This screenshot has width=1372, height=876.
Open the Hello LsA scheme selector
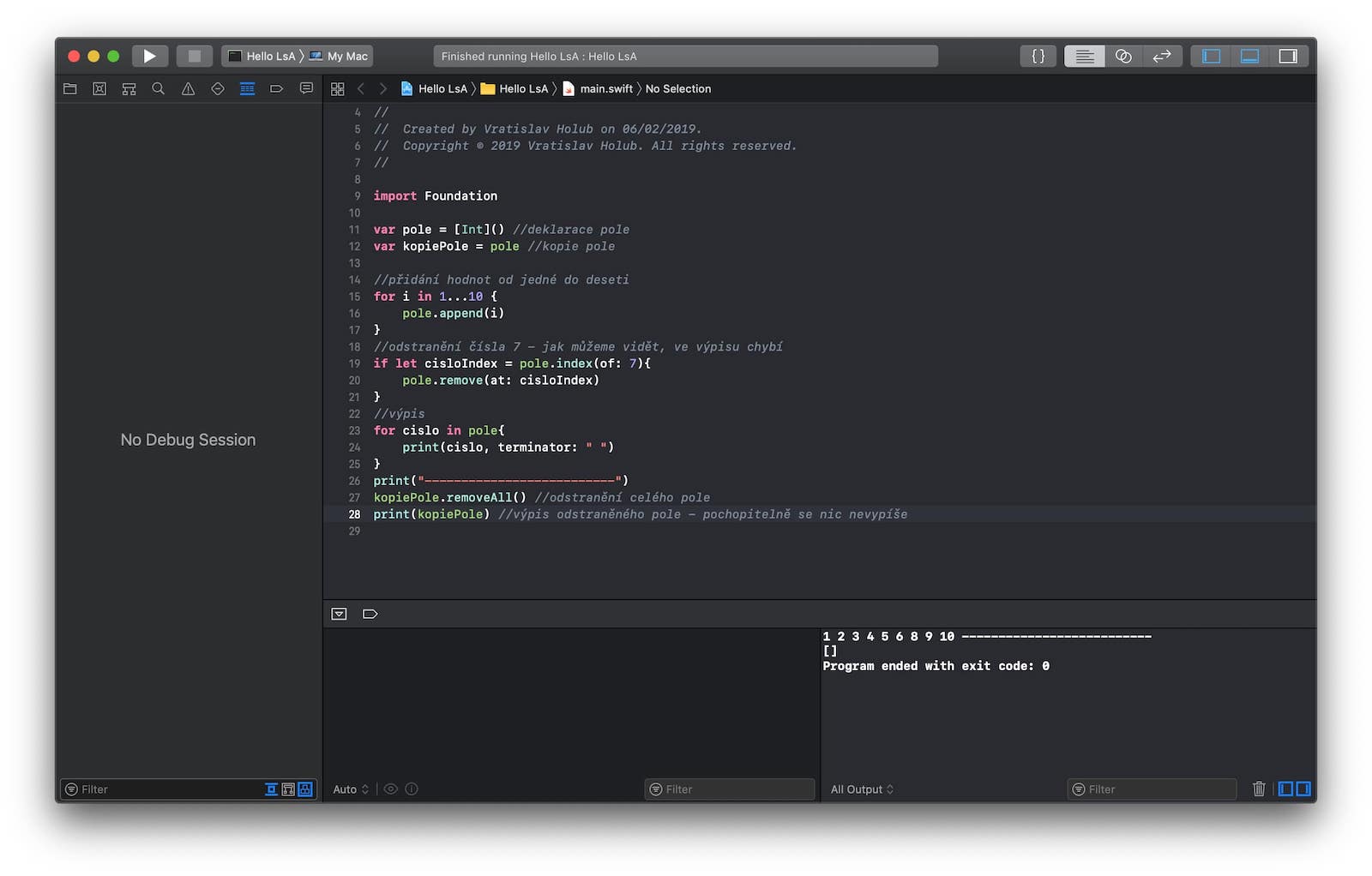pos(263,57)
